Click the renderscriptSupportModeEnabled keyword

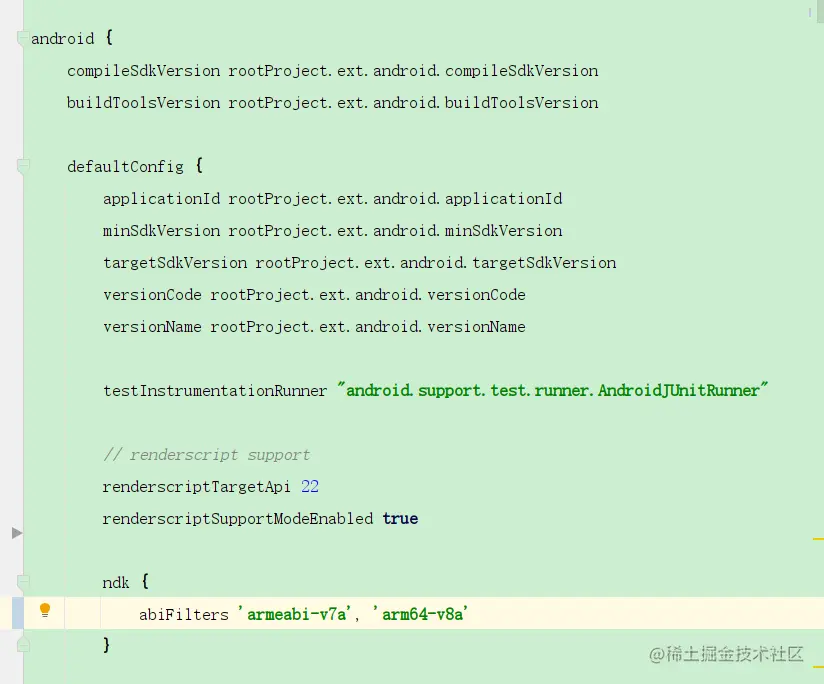point(238,519)
